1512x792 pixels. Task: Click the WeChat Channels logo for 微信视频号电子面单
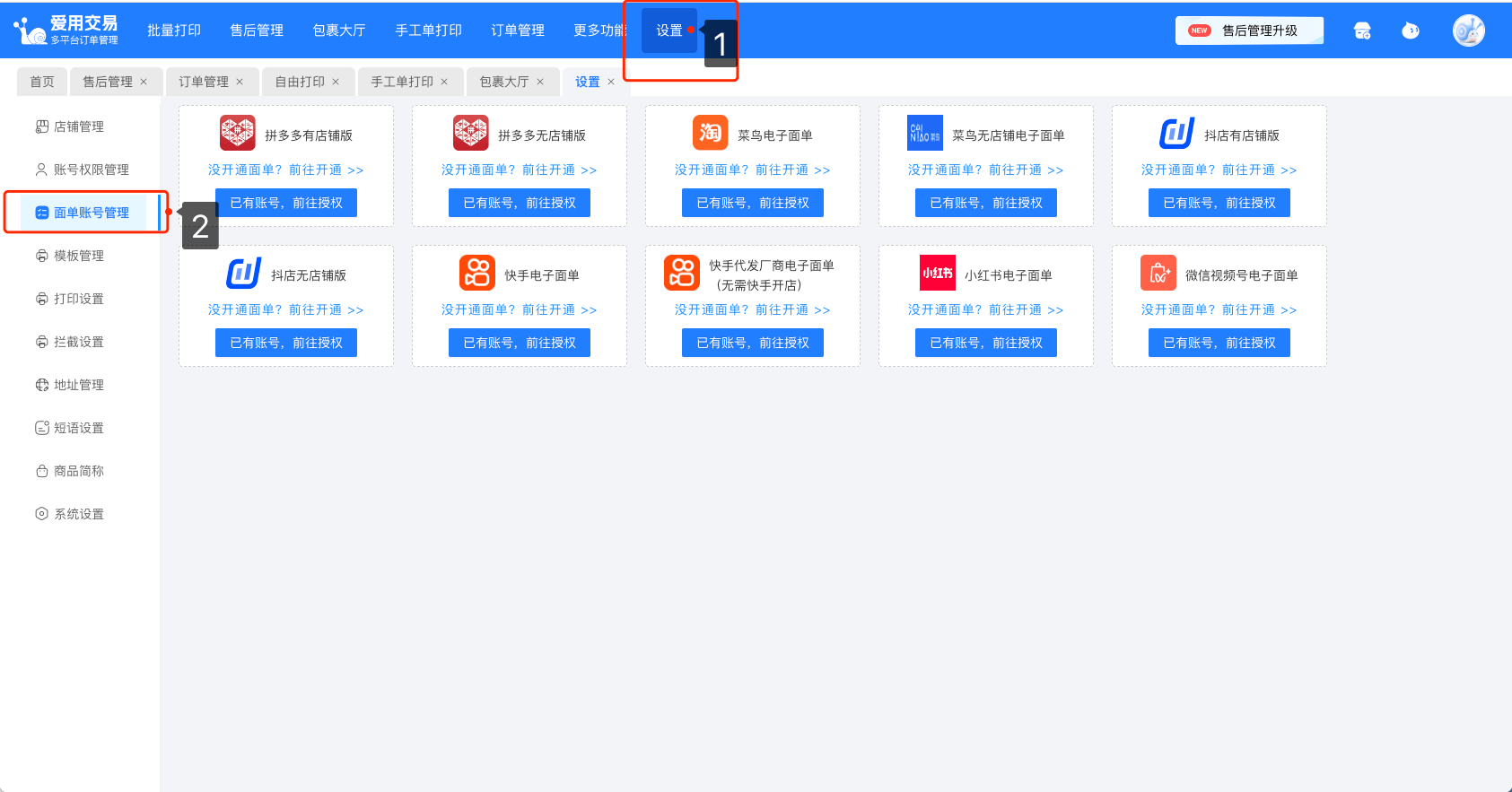tap(1158, 273)
